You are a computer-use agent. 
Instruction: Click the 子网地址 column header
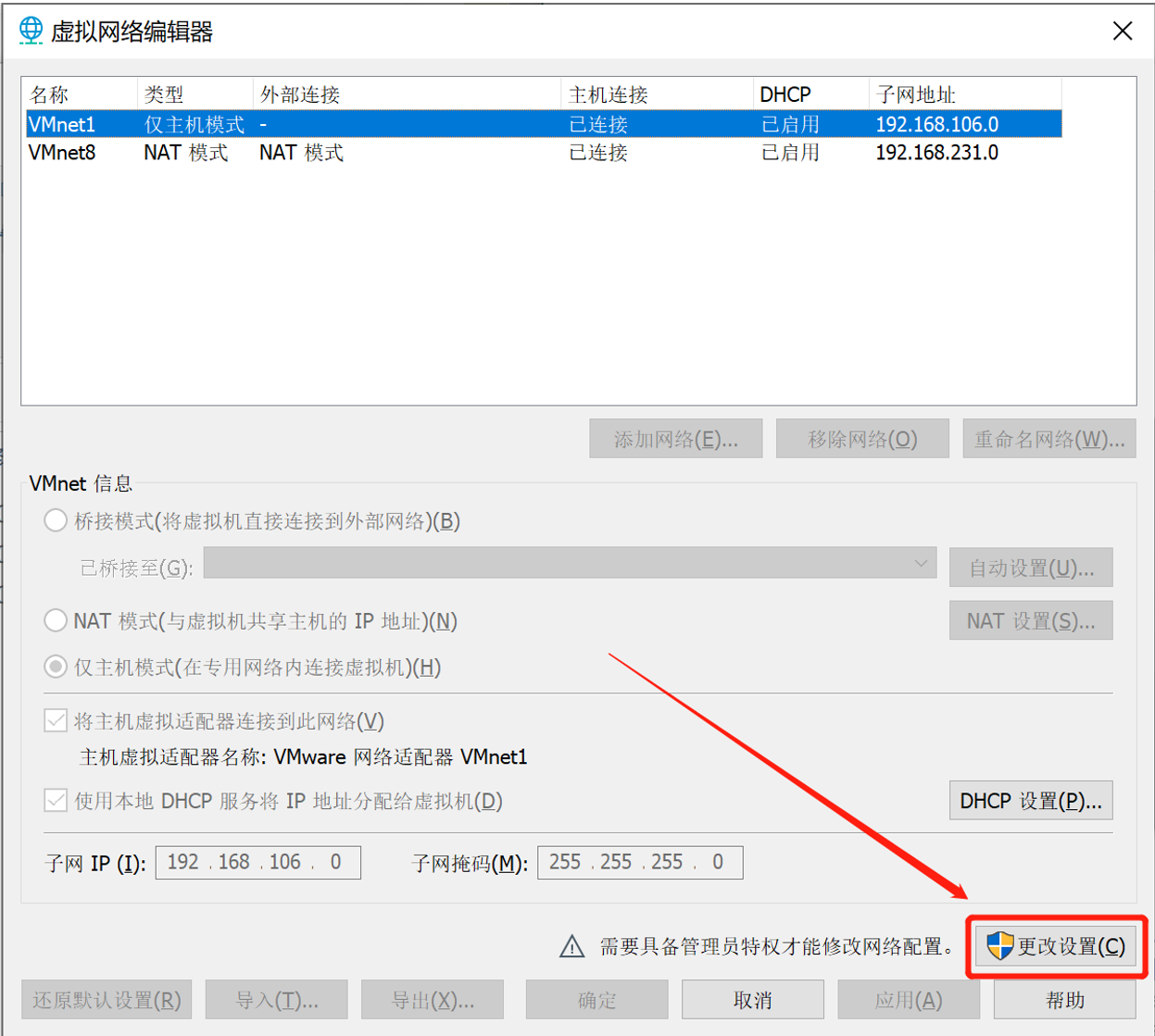(964, 94)
